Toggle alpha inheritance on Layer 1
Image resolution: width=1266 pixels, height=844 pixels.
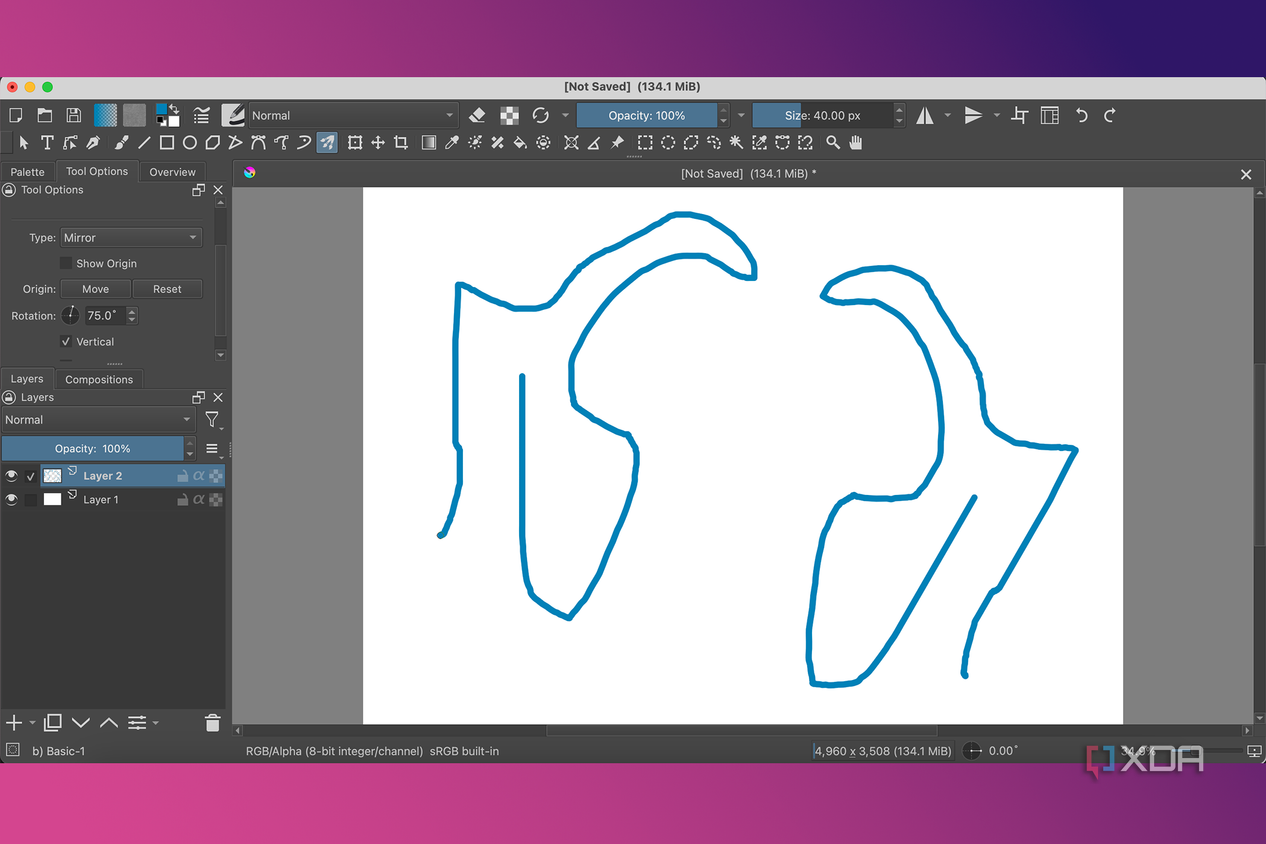[199, 499]
